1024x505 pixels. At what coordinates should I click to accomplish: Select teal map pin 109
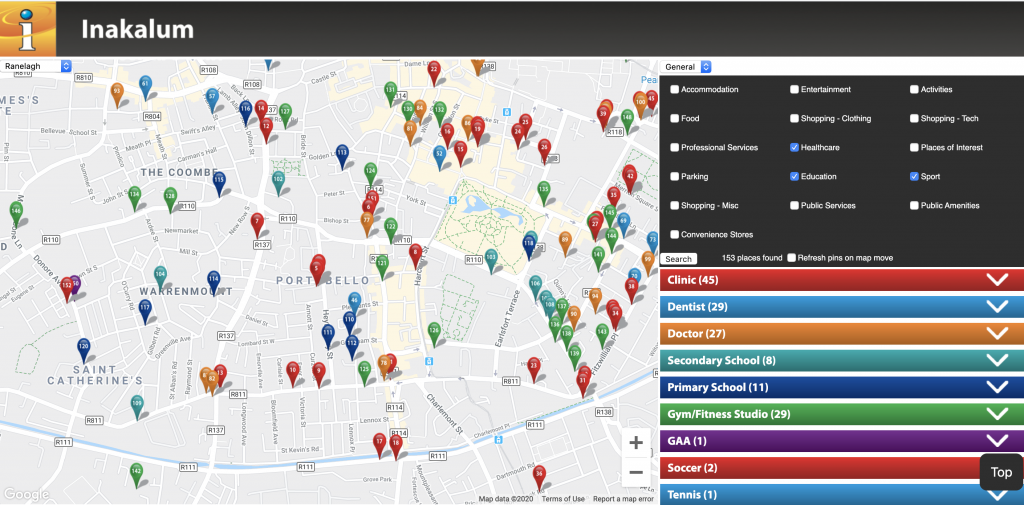pos(136,407)
